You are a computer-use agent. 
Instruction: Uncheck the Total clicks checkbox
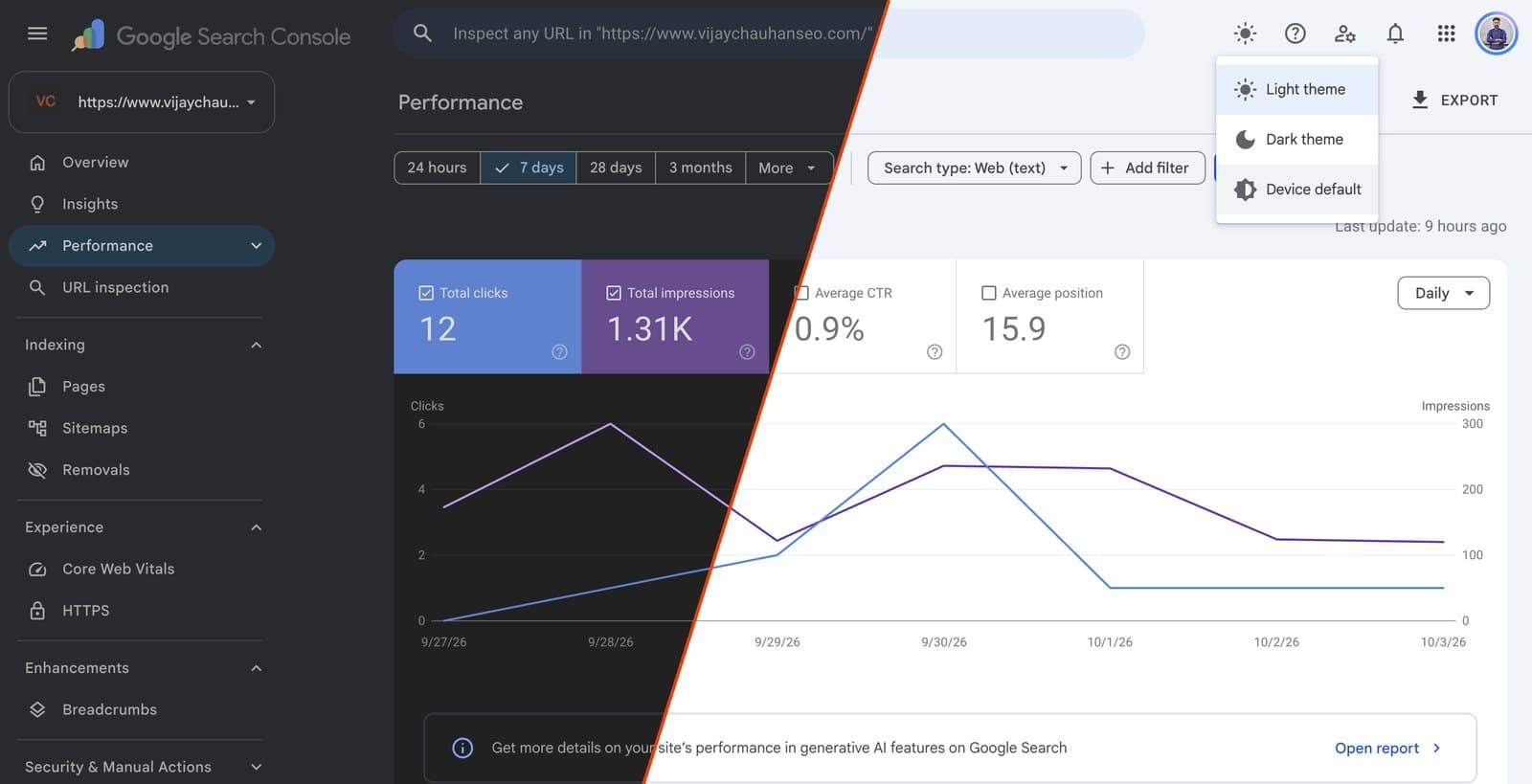pos(426,293)
